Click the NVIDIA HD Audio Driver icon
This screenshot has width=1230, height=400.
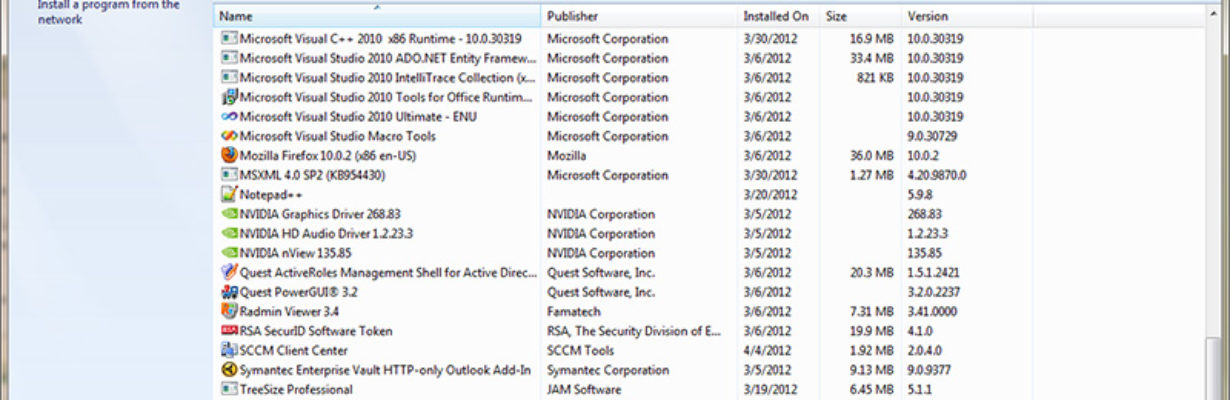pyautogui.click(x=229, y=234)
